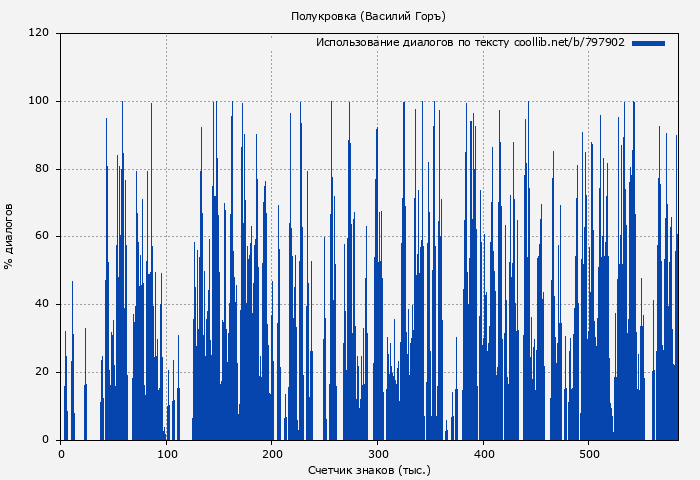Click the 0 tick on the horizontal axis
700x480 pixels.
(x=61, y=453)
